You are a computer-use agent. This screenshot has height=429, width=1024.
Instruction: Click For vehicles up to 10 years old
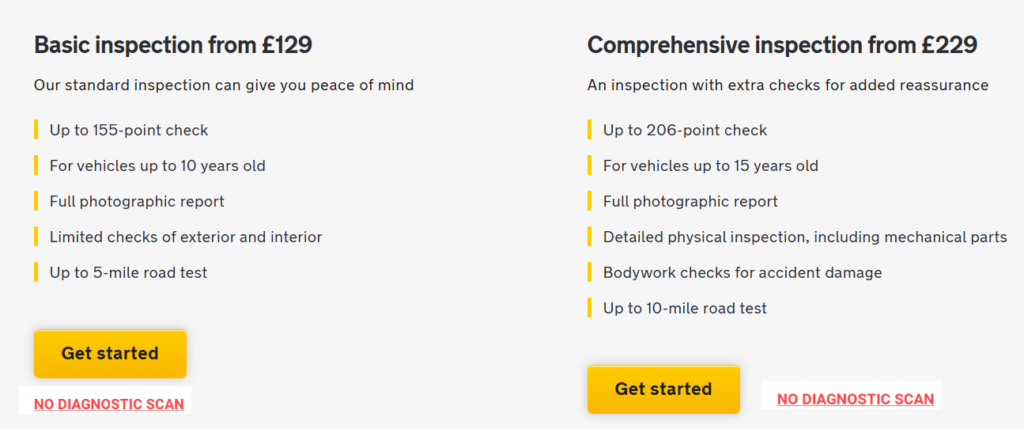pos(157,166)
